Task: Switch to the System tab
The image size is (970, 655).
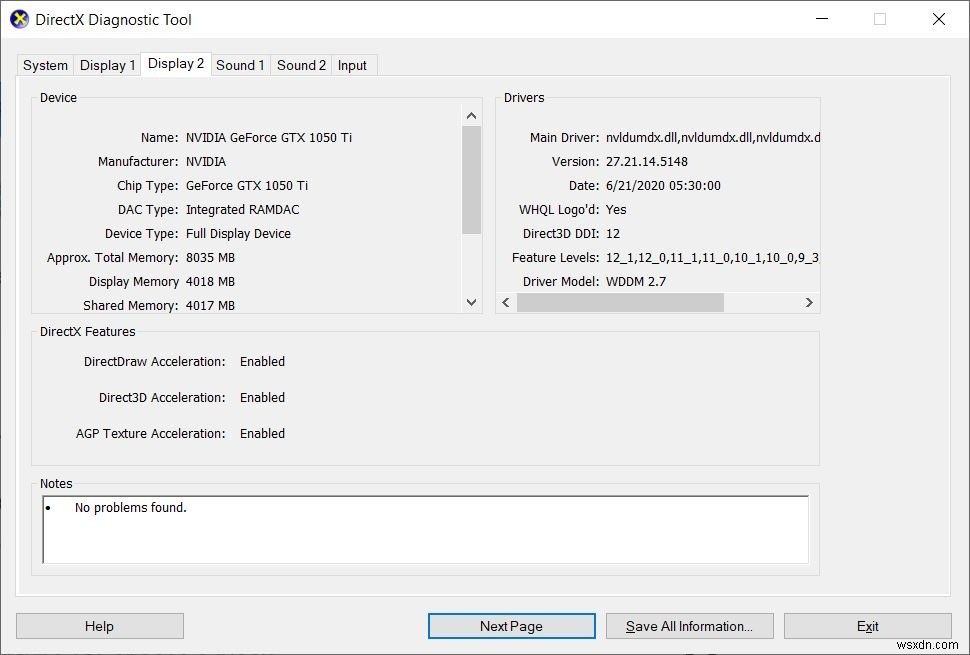Action: point(44,65)
